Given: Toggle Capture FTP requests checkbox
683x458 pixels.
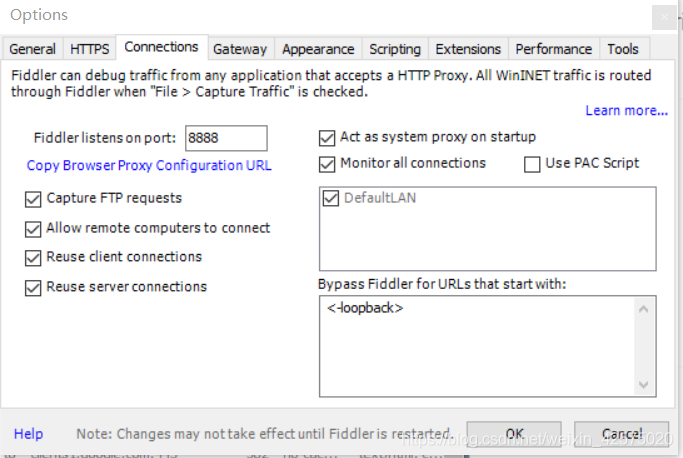Looking at the screenshot, I should (34, 199).
